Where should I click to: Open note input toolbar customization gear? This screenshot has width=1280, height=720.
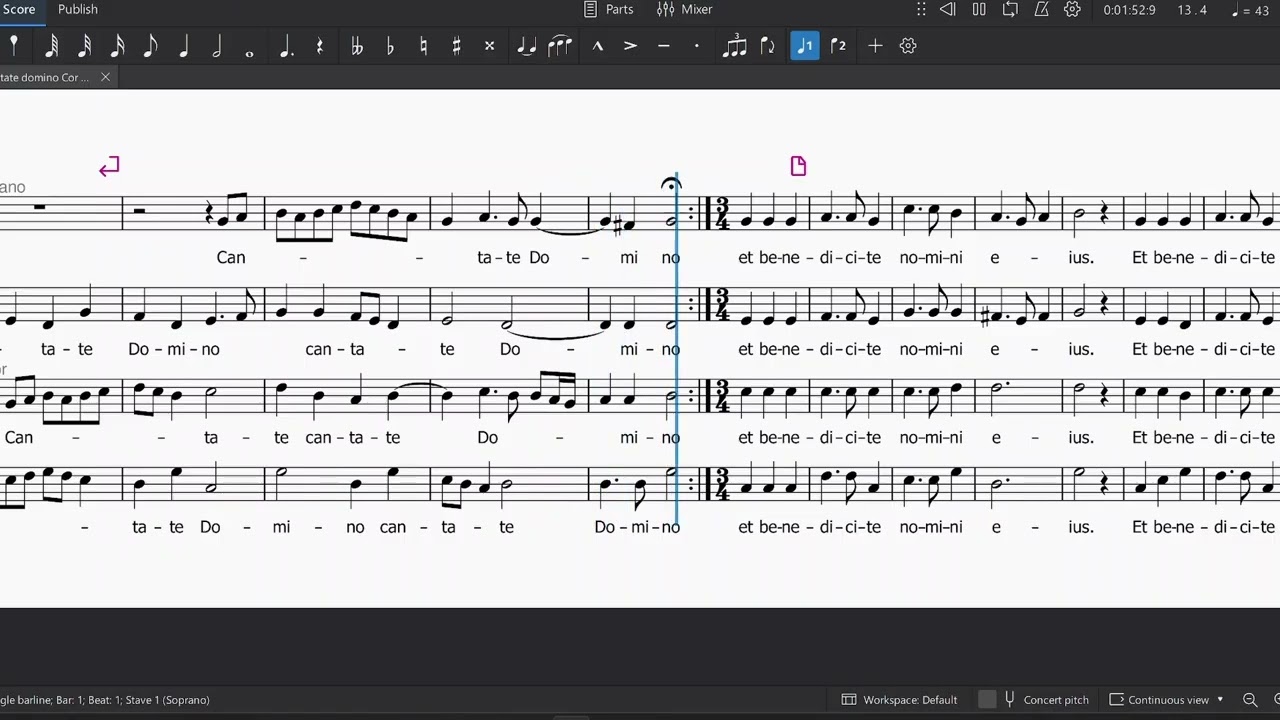pos(908,45)
